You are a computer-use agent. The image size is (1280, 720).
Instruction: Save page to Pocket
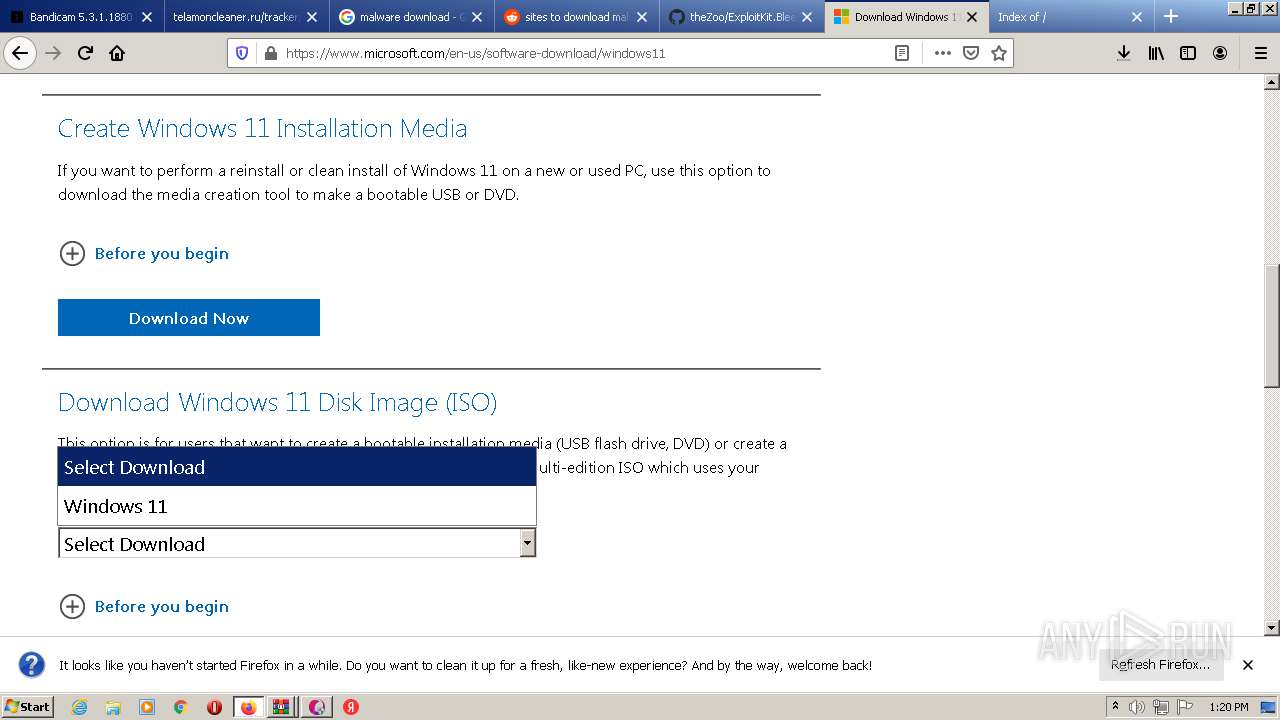point(970,53)
